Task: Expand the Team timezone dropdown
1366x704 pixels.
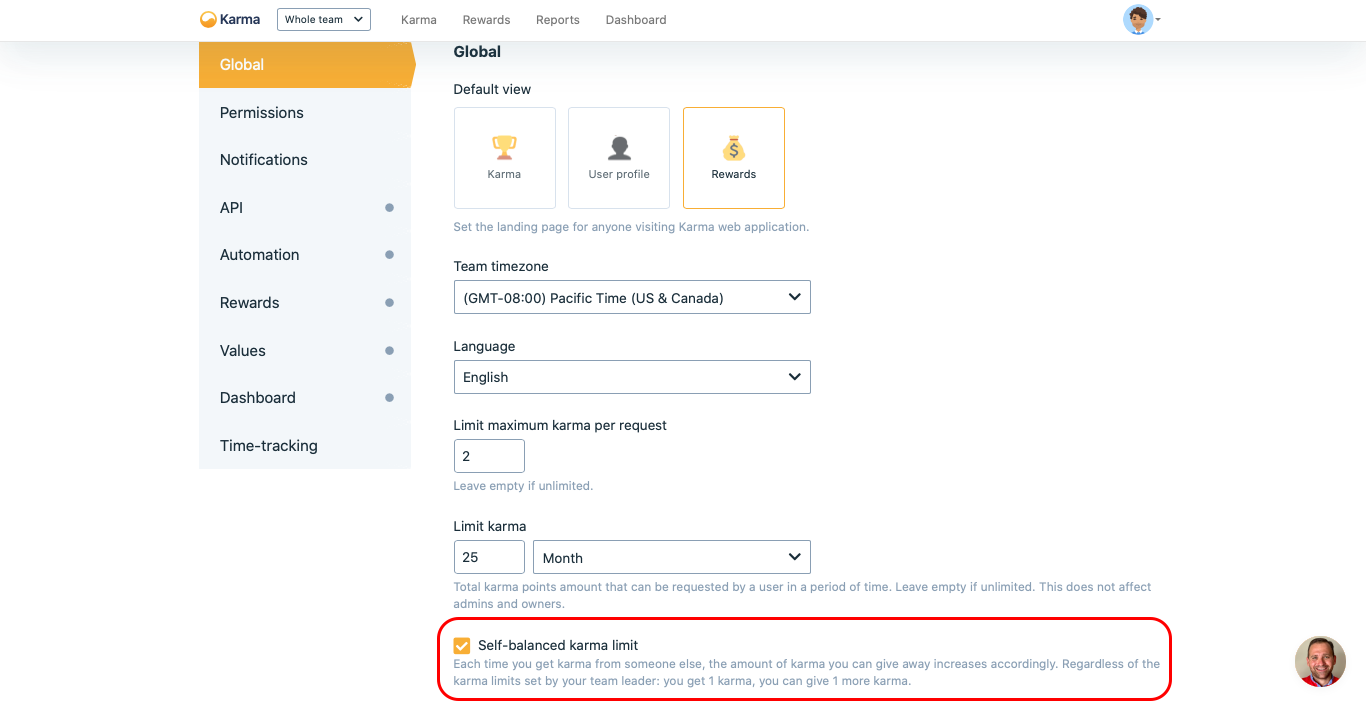Action: (x=632, y=297)
